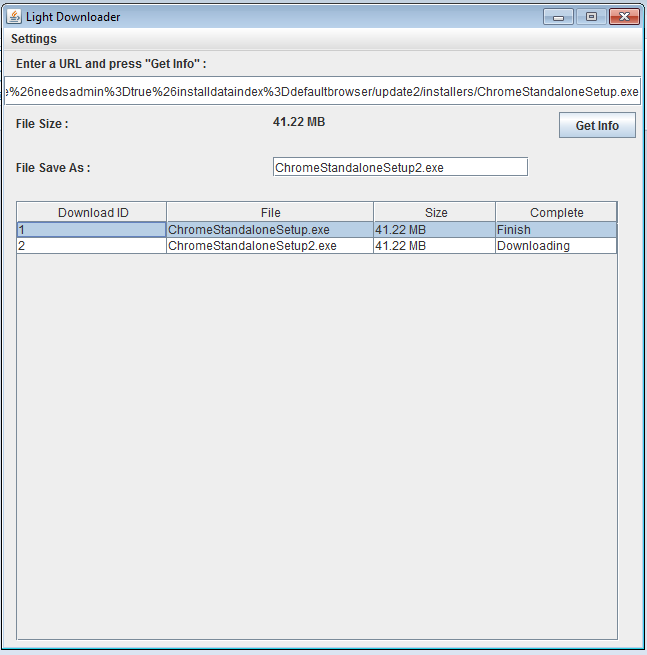Select Download ID cell 1
Viewport: 647px width, 655px height.
(x=91, y=230)
